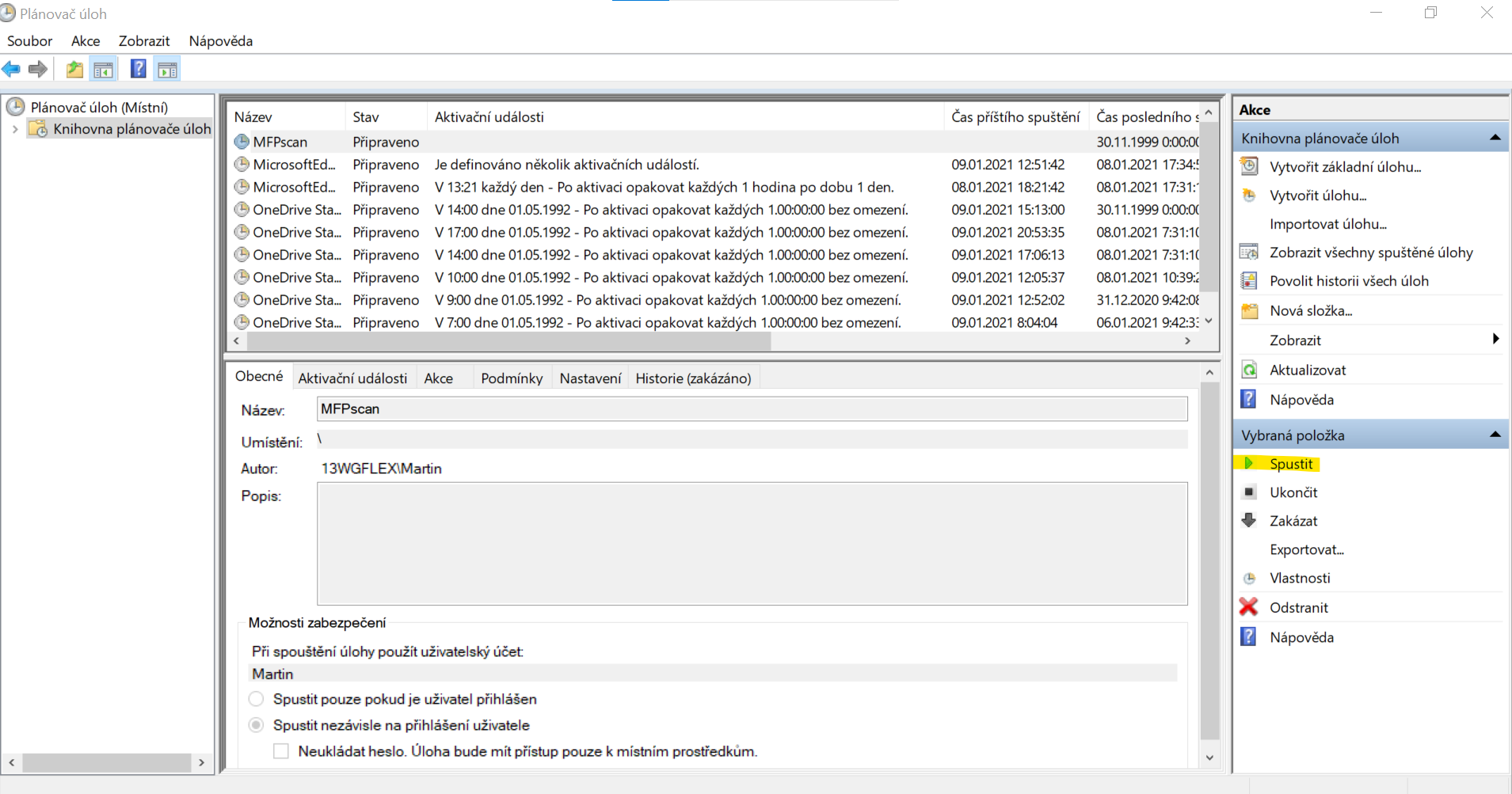The width and height of the screenshot is (1512, 794).
Task: Select 'Spustit pouze pokud je uživatel přihlášen' radio
Action: point(256,699)
